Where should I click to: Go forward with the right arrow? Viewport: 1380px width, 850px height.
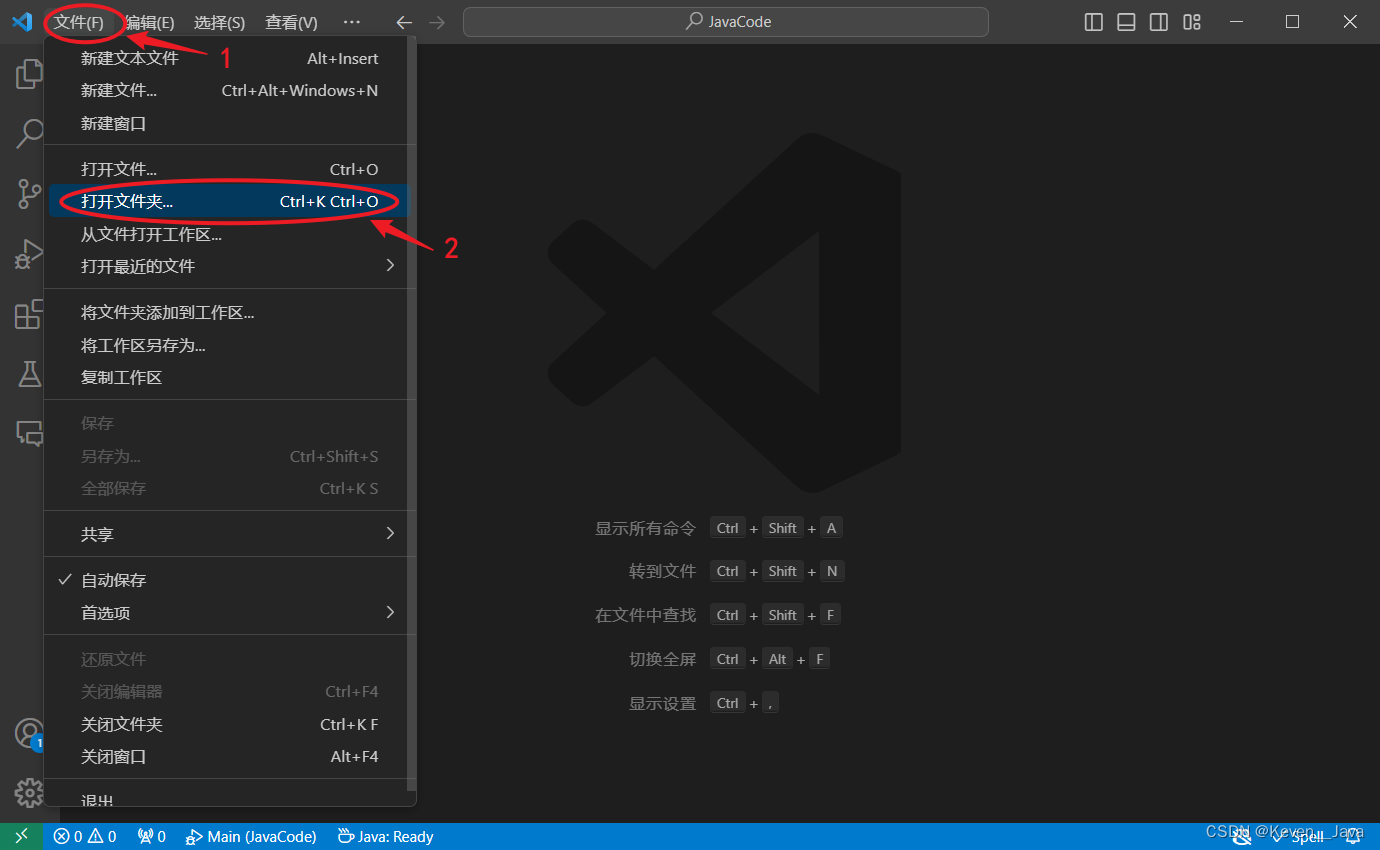pyautogui.click(x=436, y=22)
